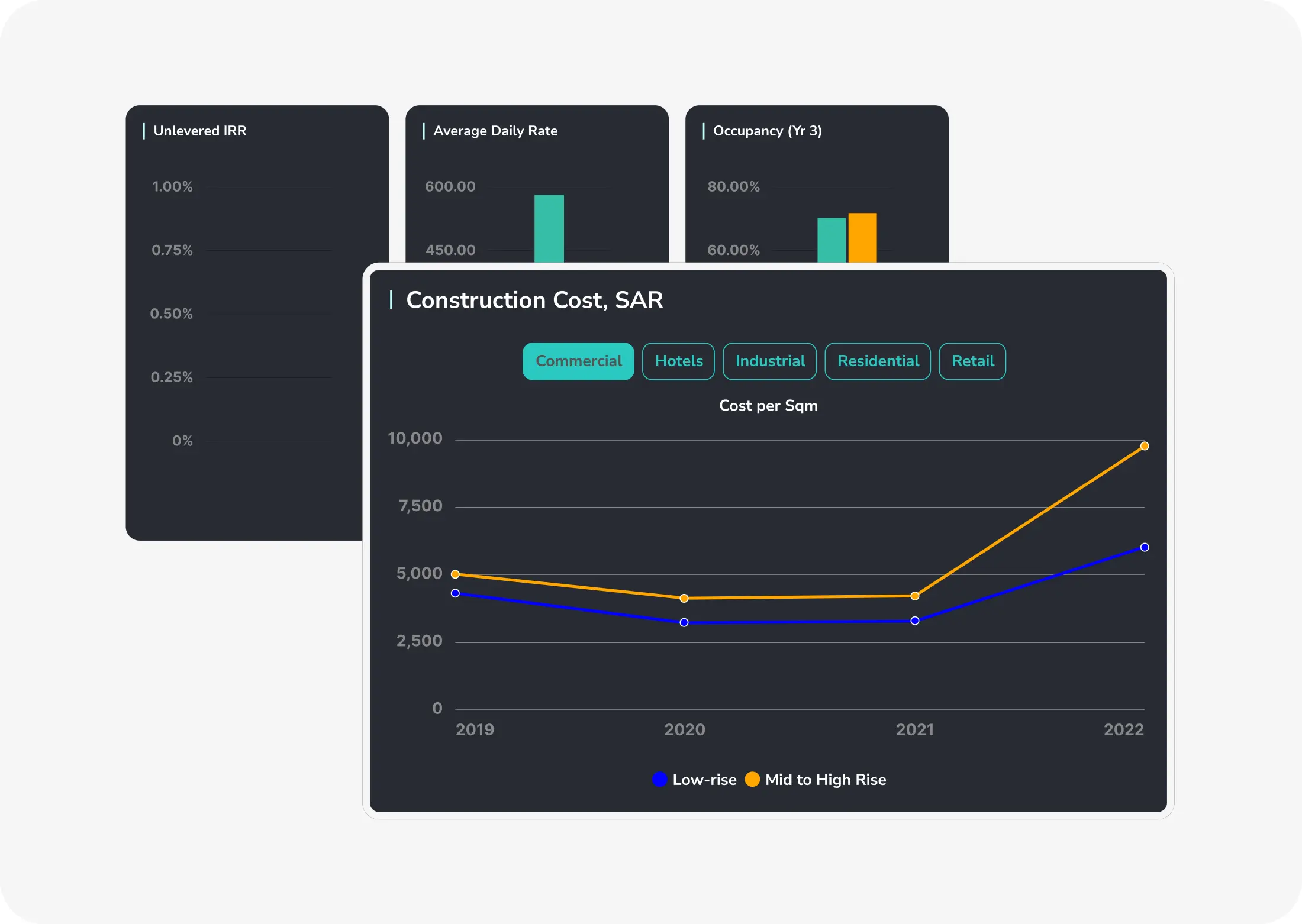Viewport: 1302px width, 924px height.
Task: Click the blue Low-rise legend dot
Action: (660, 780)
